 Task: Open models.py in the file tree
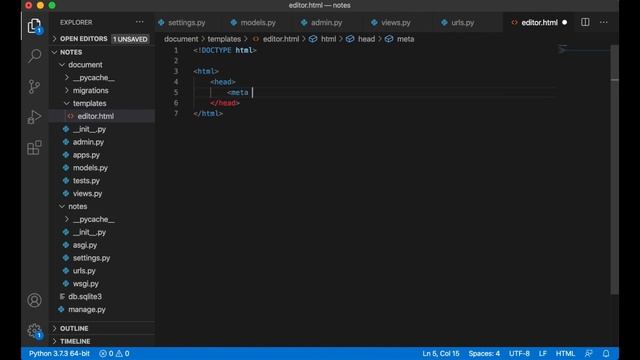tap(102, 168)
